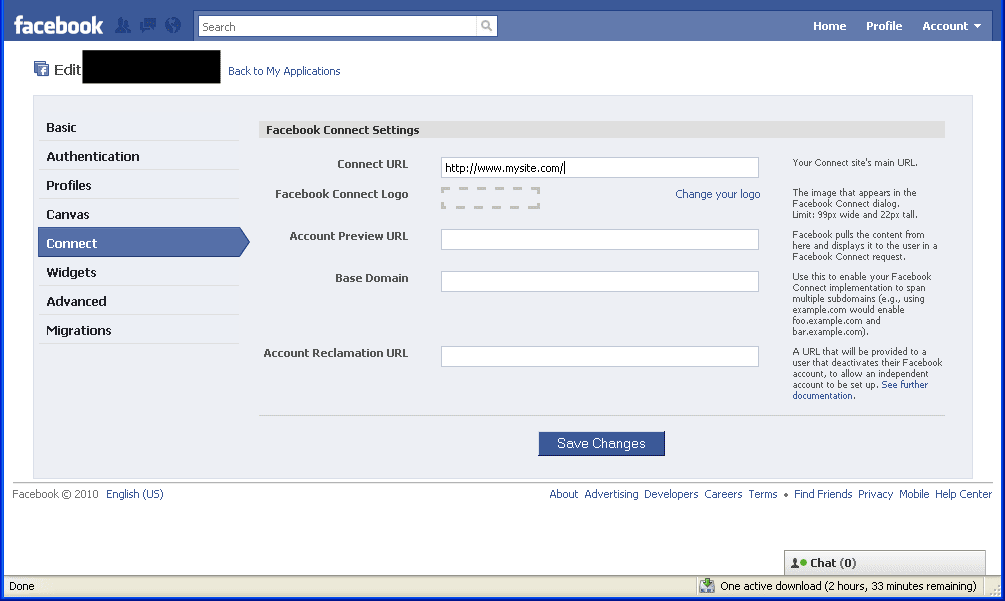Click the application edit icon beside Edit
This screenshot has height=601, width=1005.
[x=41, y=69]
